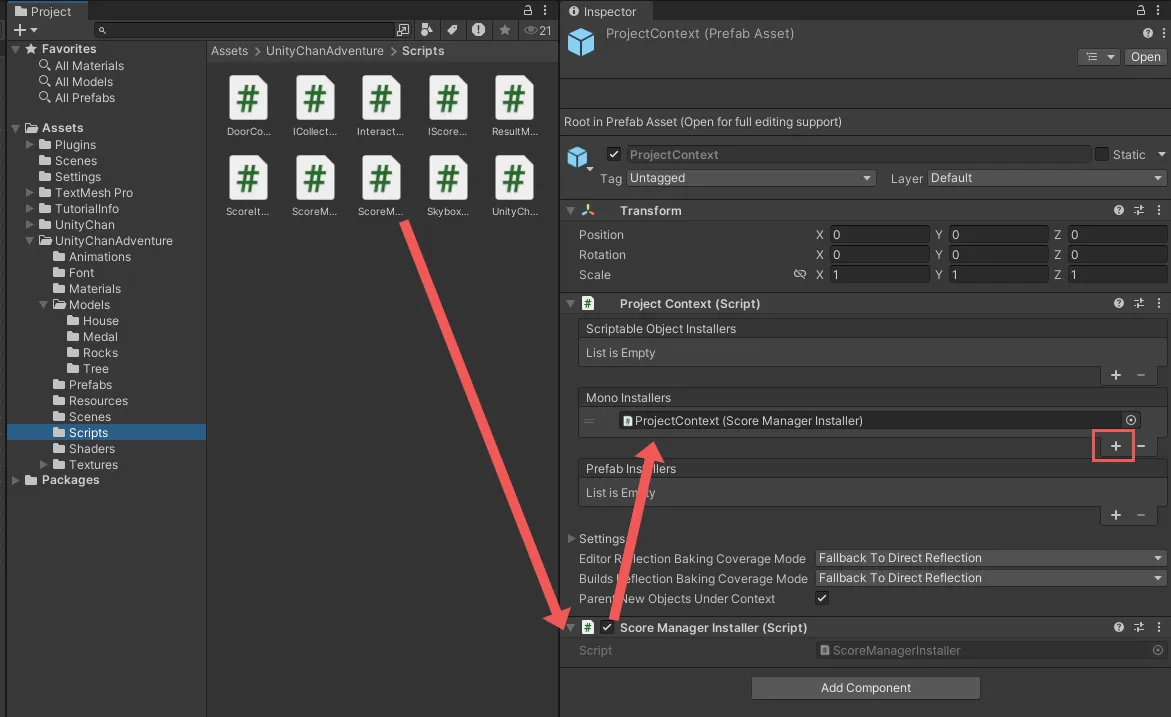Click the Search by Type filter icon

428,30
